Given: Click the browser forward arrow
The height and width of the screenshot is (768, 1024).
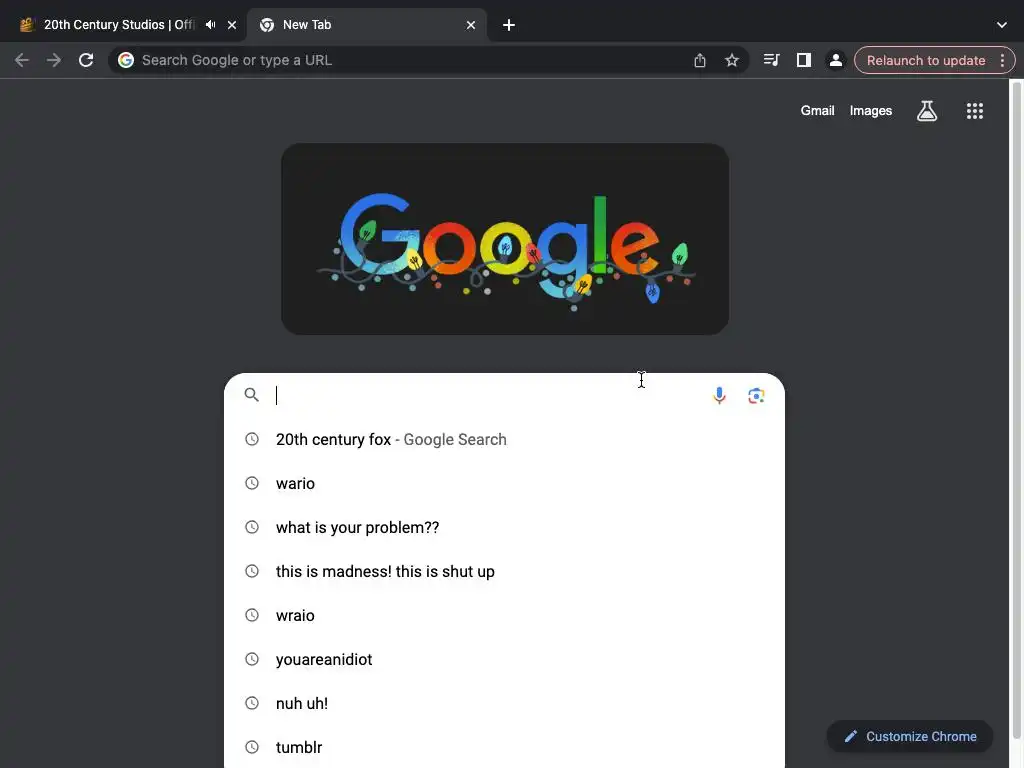Looking at the screenshot, I should (54, 60).
